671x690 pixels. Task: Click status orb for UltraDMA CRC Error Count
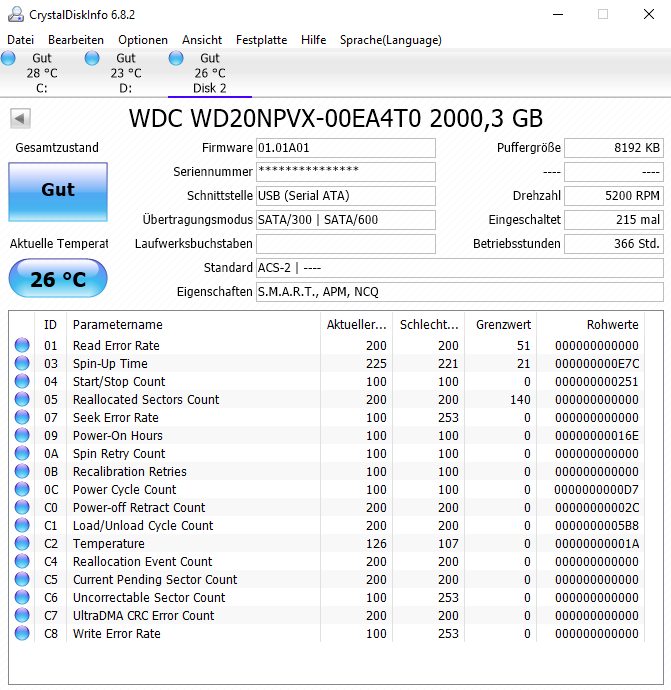[22, 616]
